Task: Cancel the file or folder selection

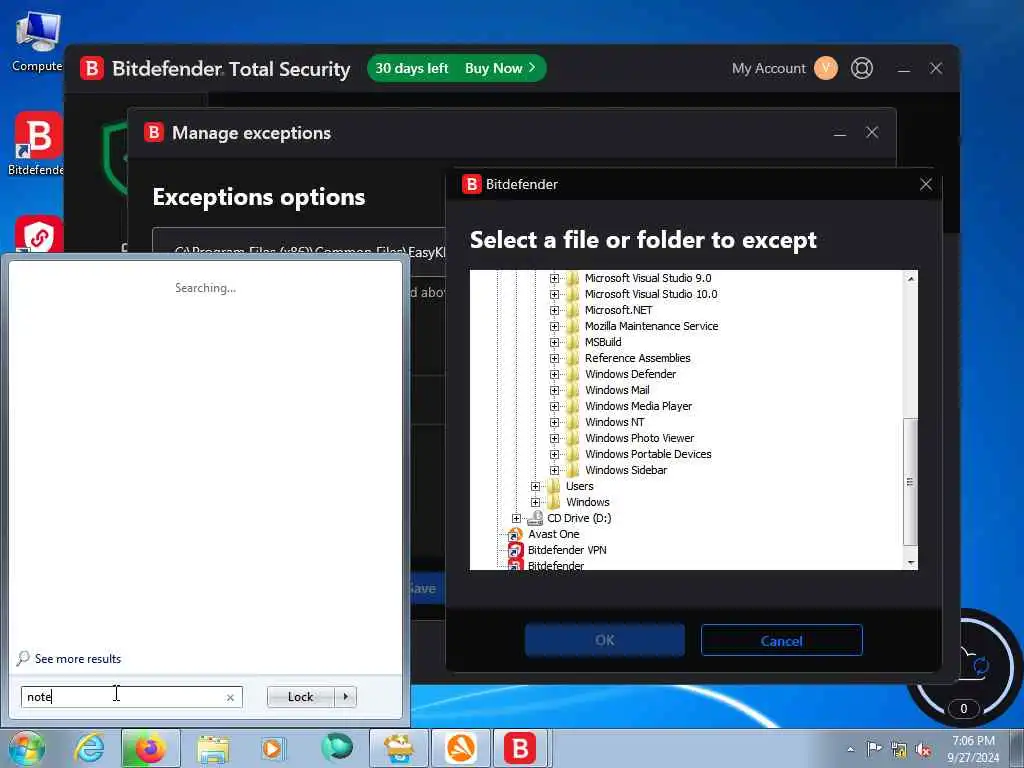Action: (x=782, y=641)
